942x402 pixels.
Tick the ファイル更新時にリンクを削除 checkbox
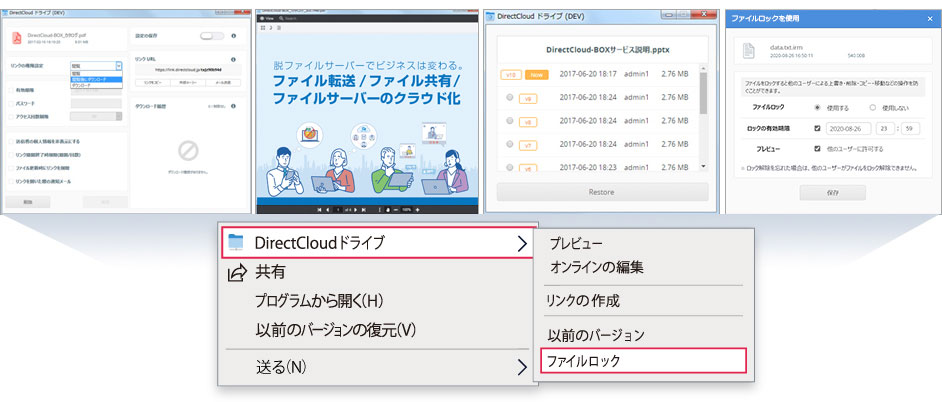11,168
